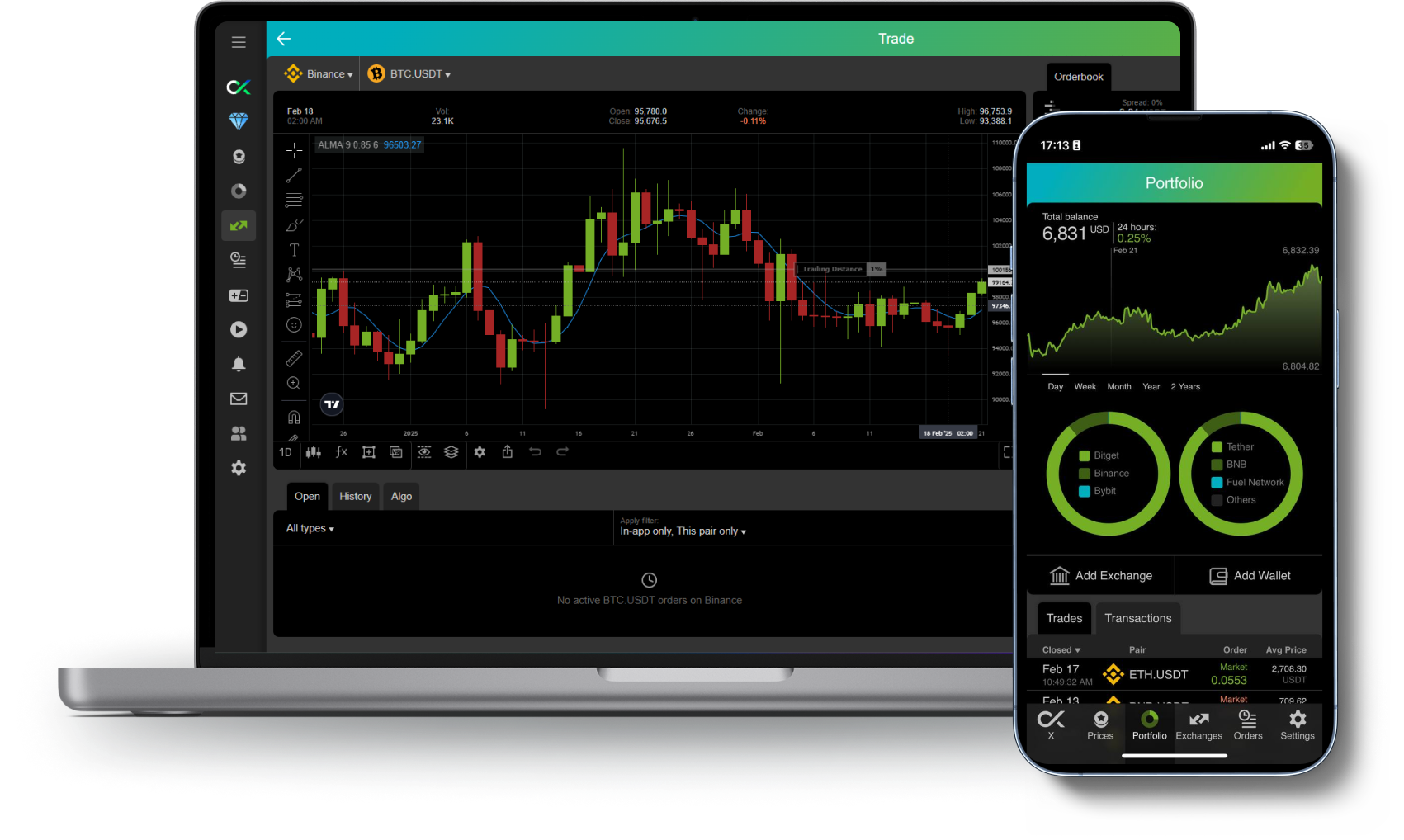The width and height of the screenshot is (1404, 840).
Task: Select the crosshair cursor tool on chart
Action: (294, 150)
